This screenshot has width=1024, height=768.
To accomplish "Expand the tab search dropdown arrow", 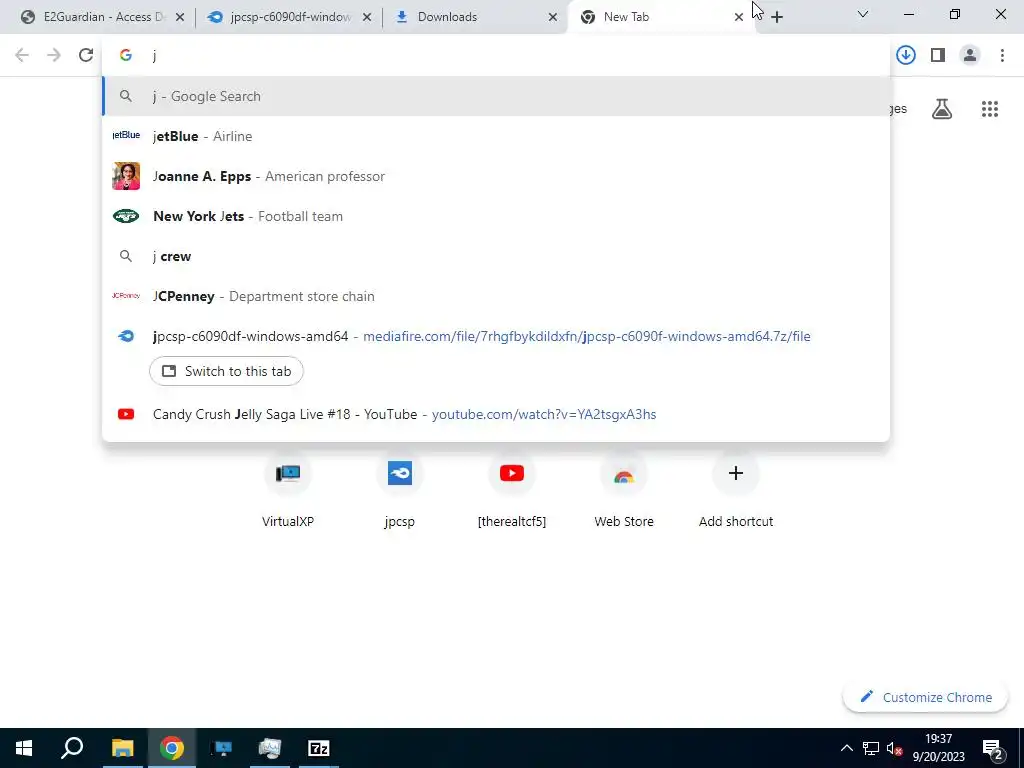I will coord(863,14).
